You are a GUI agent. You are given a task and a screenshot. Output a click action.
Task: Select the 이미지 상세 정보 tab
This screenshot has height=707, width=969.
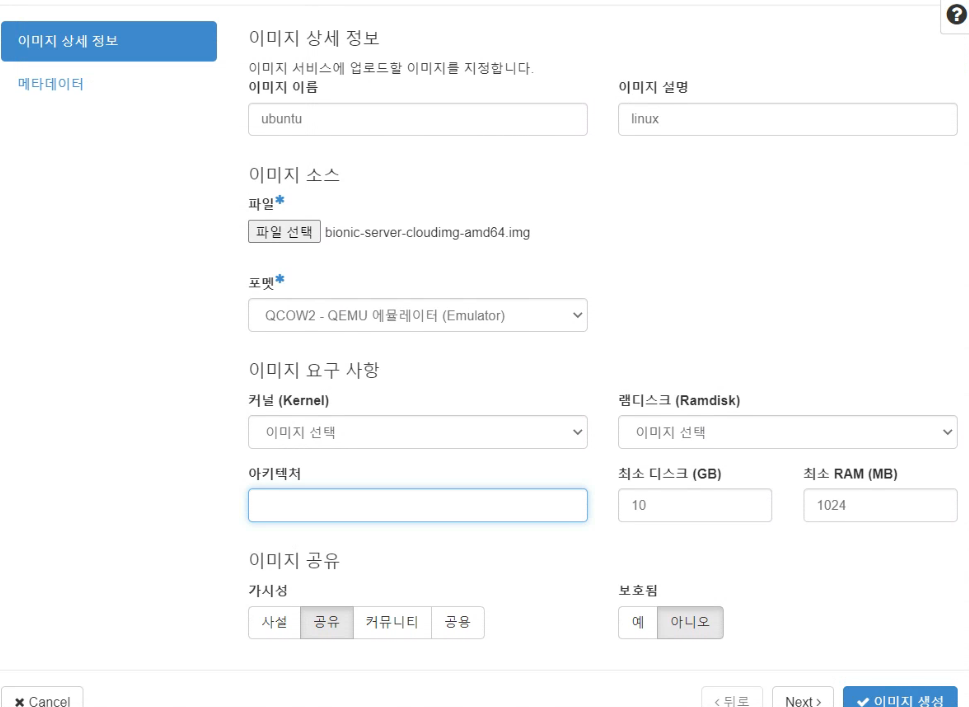click(x=109, y=41)
